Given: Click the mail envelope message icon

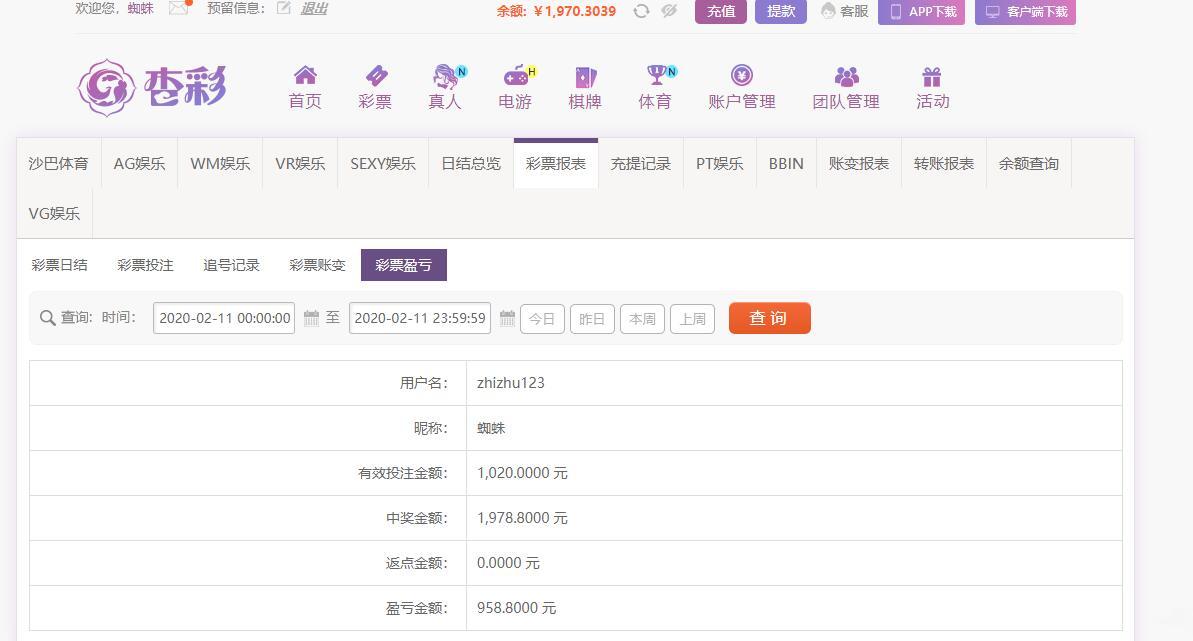Looking at the screenshot, I should [x=179, y=8].
